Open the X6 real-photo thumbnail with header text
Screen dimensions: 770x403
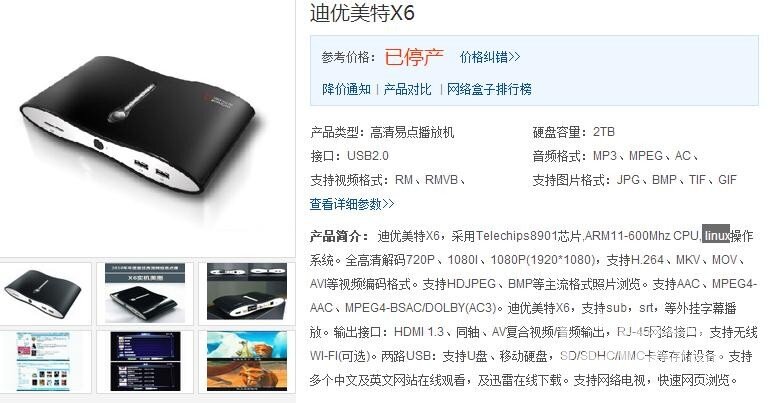(x=144, y=293)
